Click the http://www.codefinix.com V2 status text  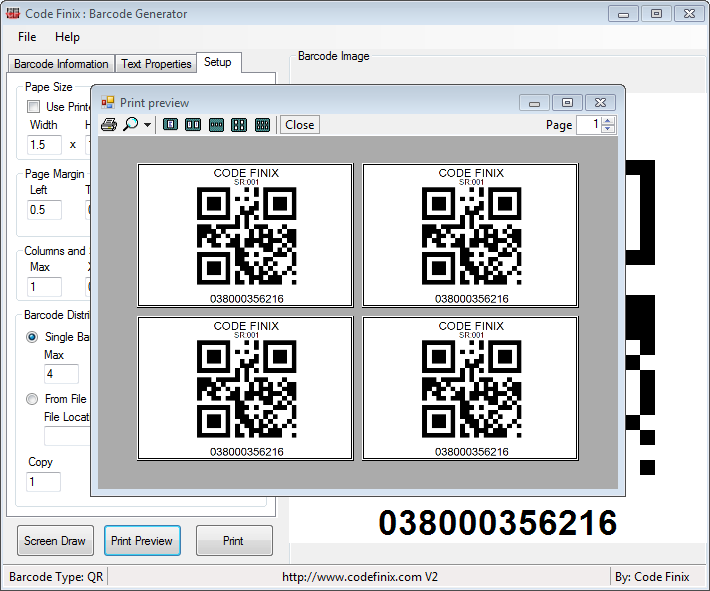(360, 577)
